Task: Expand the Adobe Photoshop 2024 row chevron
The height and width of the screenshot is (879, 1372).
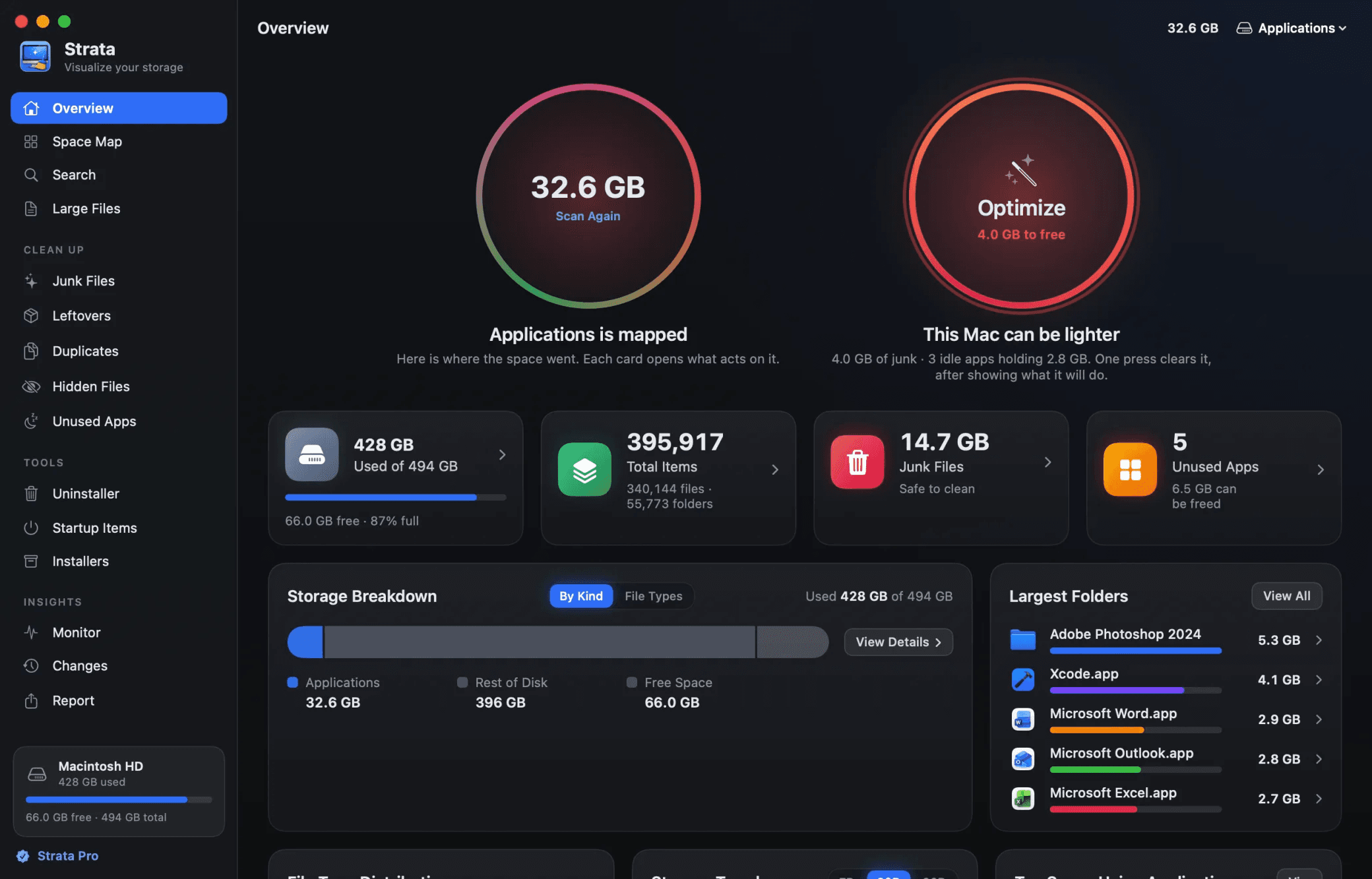Action: click(x=1319, y=640)
